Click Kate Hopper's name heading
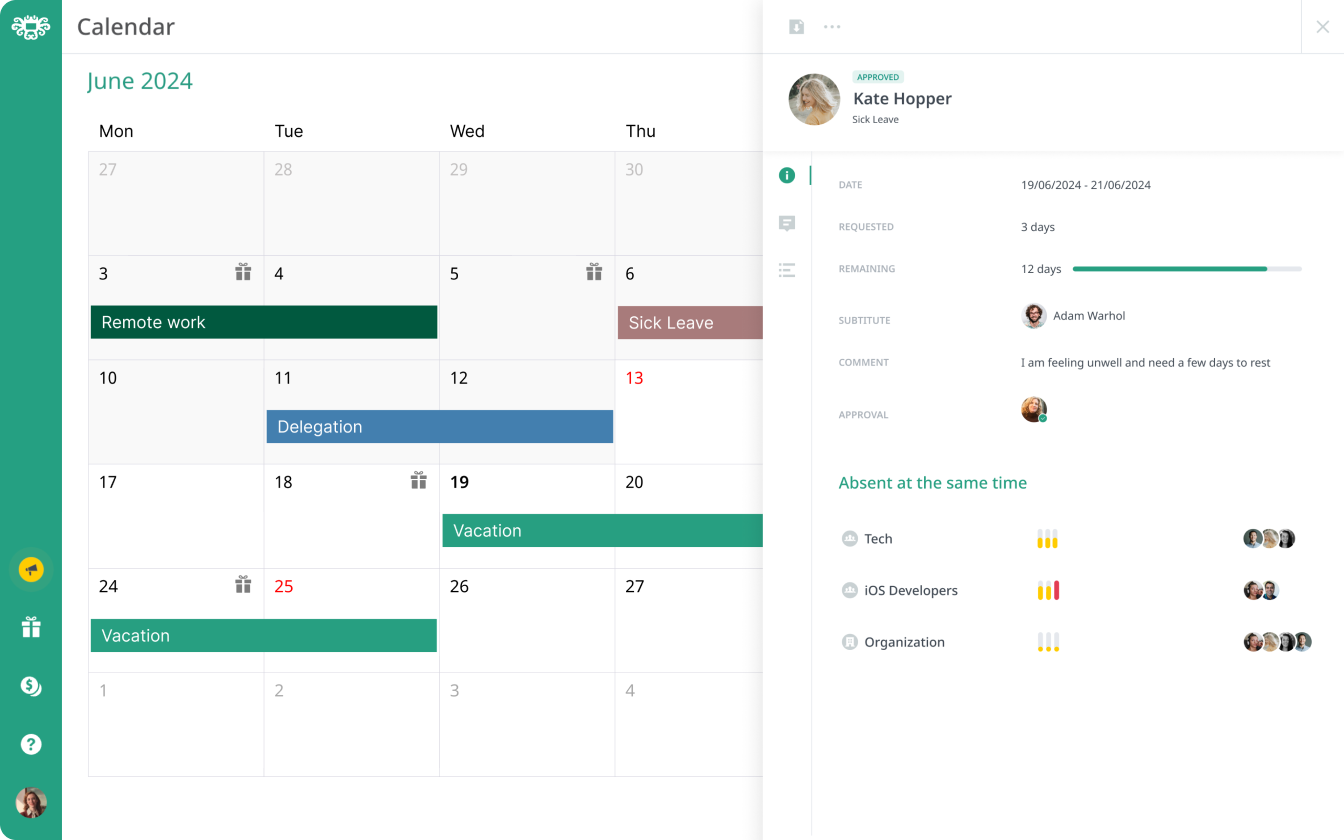This screenshot has width=1344, height=840. [902, 98]
